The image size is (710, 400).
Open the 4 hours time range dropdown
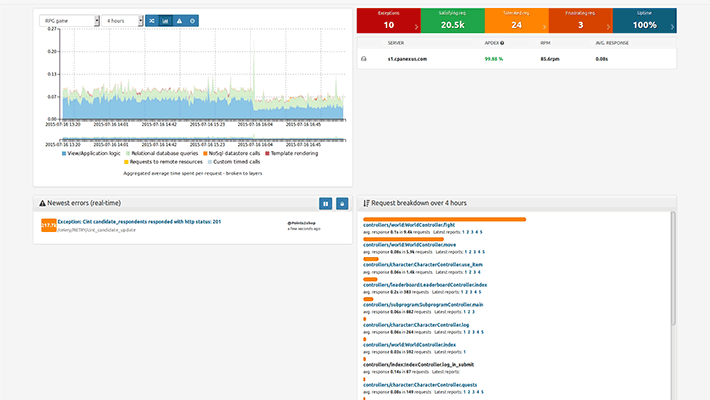(x=122, y=20)
